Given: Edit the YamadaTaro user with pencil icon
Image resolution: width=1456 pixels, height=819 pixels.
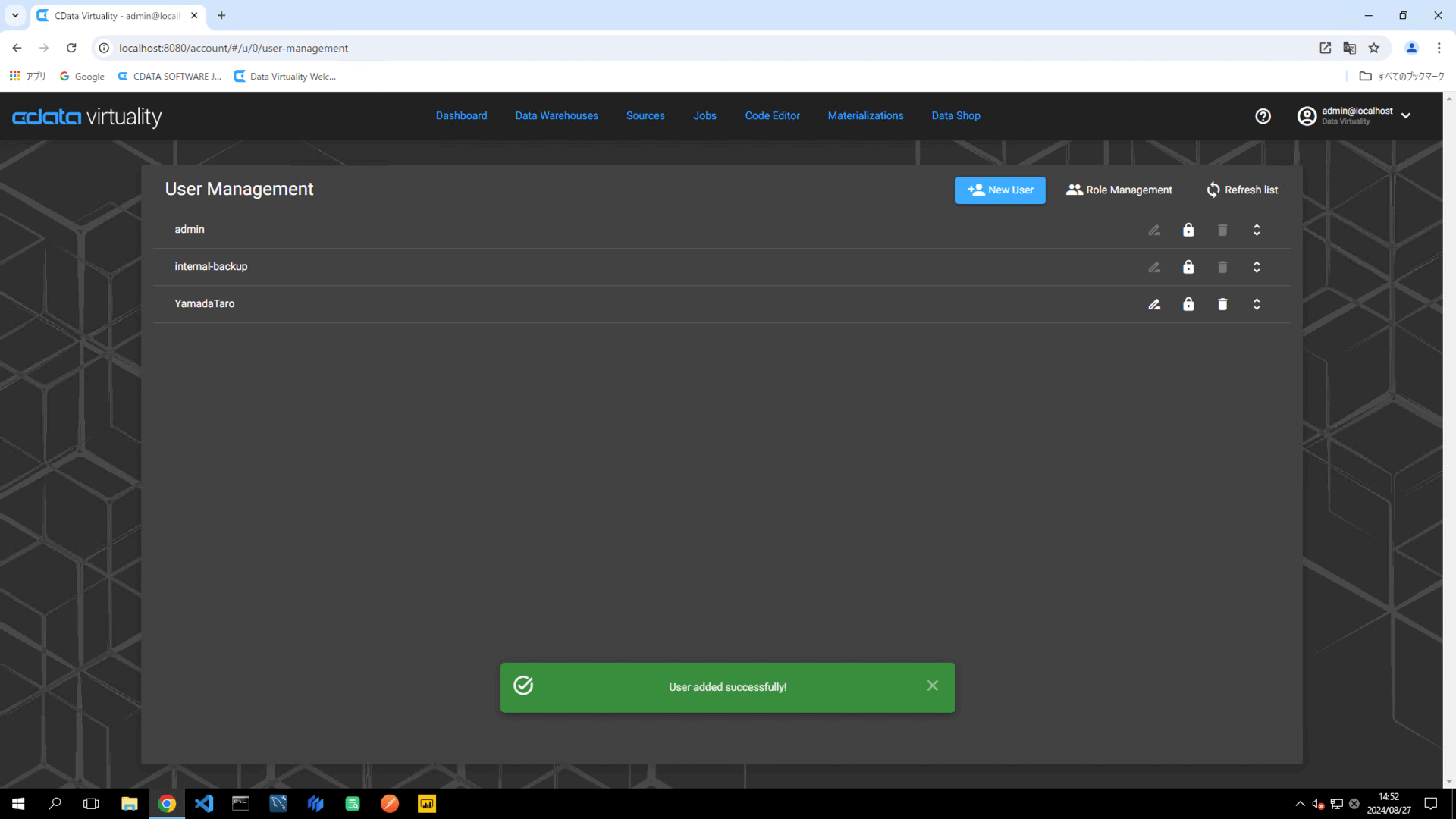Looking at the screenshot, I should pos(1154,304).
